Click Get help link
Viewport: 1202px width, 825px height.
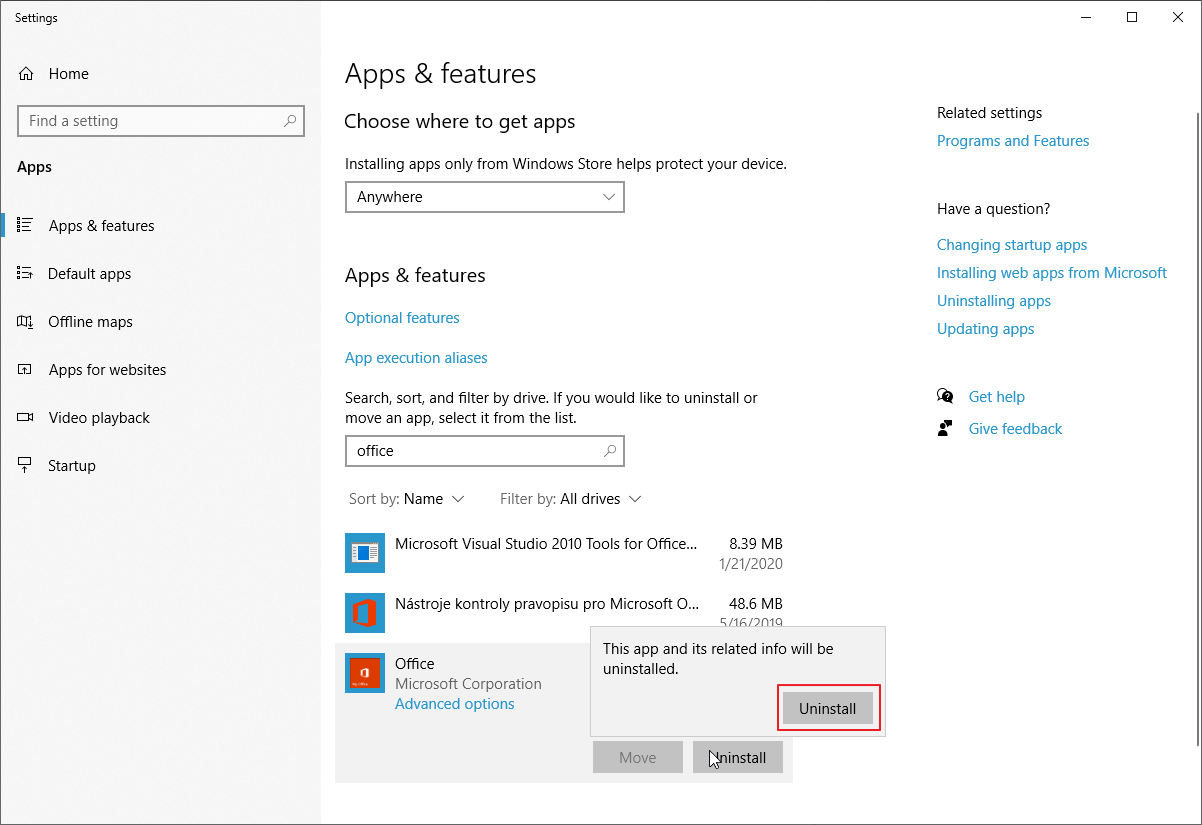(x=997, y=397)
